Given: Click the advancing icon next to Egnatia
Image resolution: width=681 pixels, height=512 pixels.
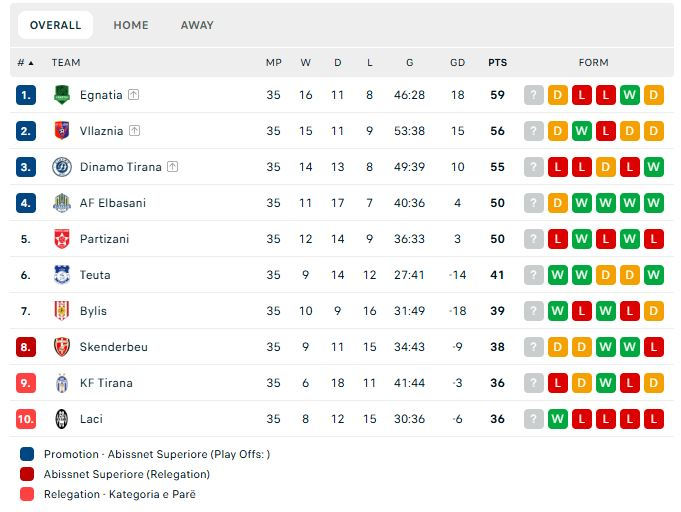Looking at the screenshot, I should [x=134, y=95].
